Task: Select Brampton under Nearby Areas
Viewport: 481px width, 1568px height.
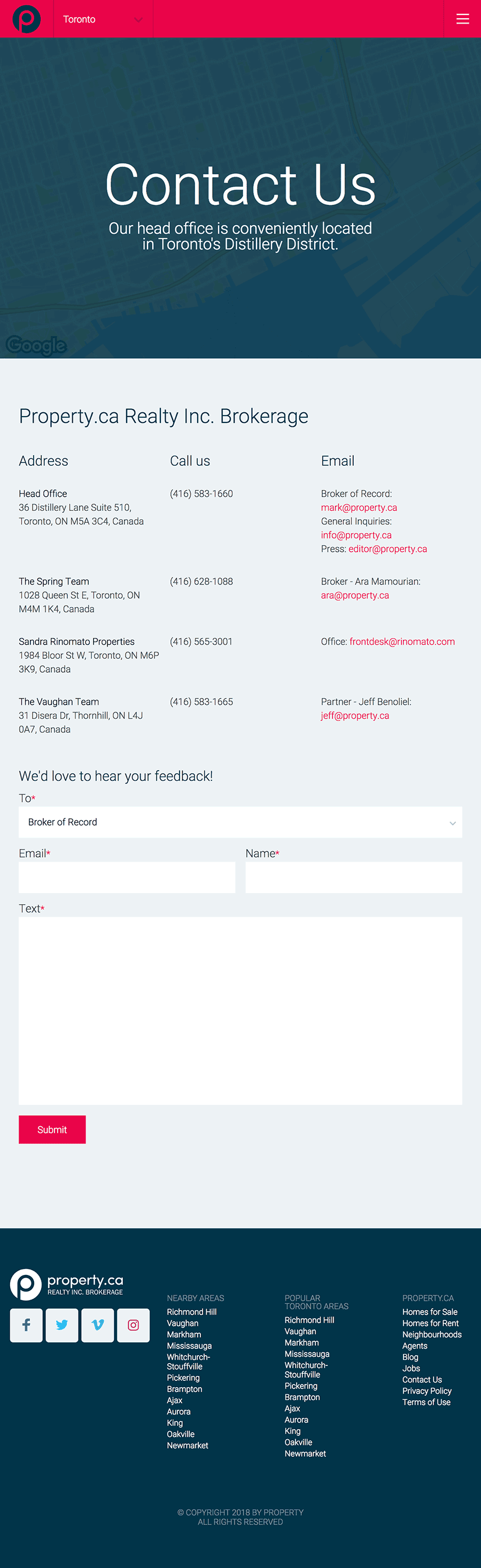Action: (x=184, y=1389)
